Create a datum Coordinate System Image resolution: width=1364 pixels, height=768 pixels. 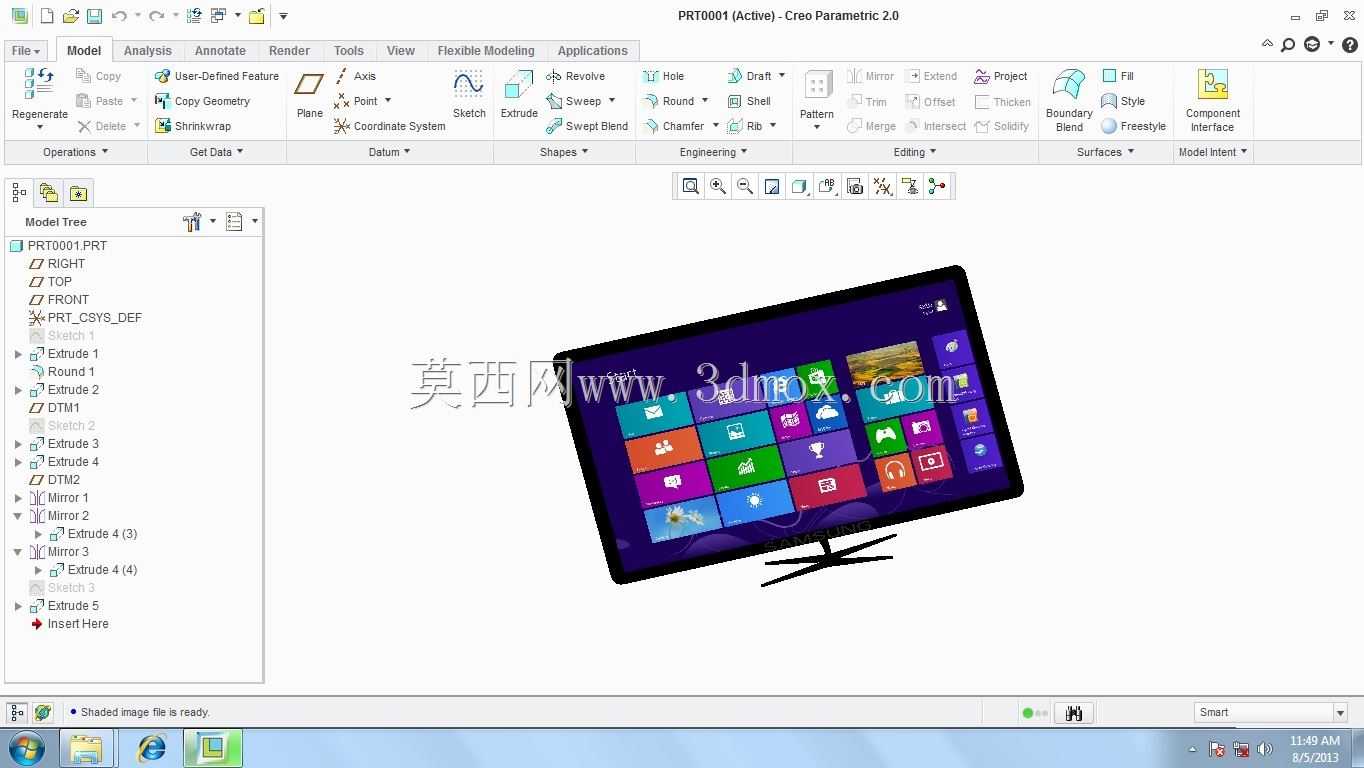389,126
